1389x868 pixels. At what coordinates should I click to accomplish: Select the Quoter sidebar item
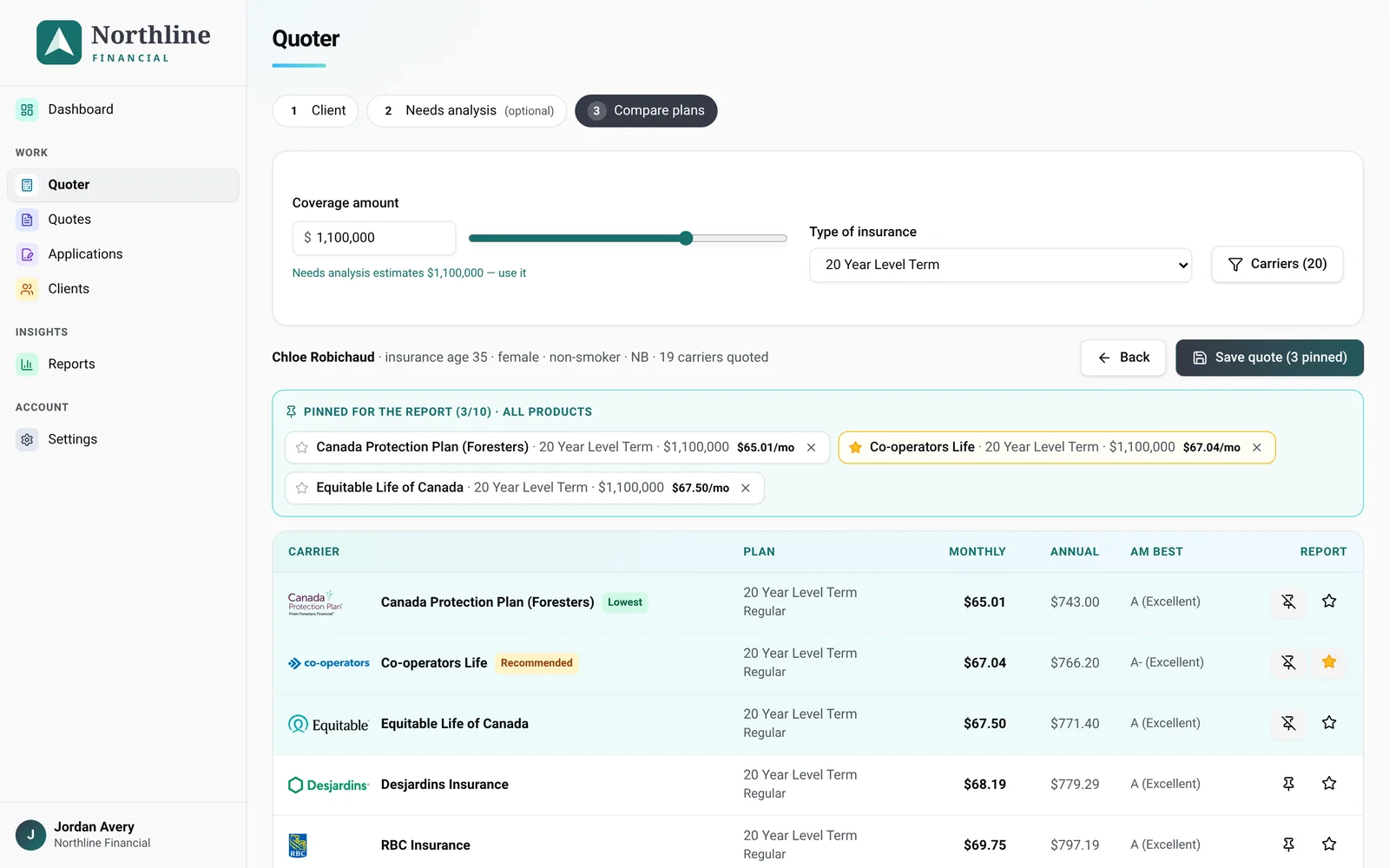pyautogui.click(x=123, y=185)
